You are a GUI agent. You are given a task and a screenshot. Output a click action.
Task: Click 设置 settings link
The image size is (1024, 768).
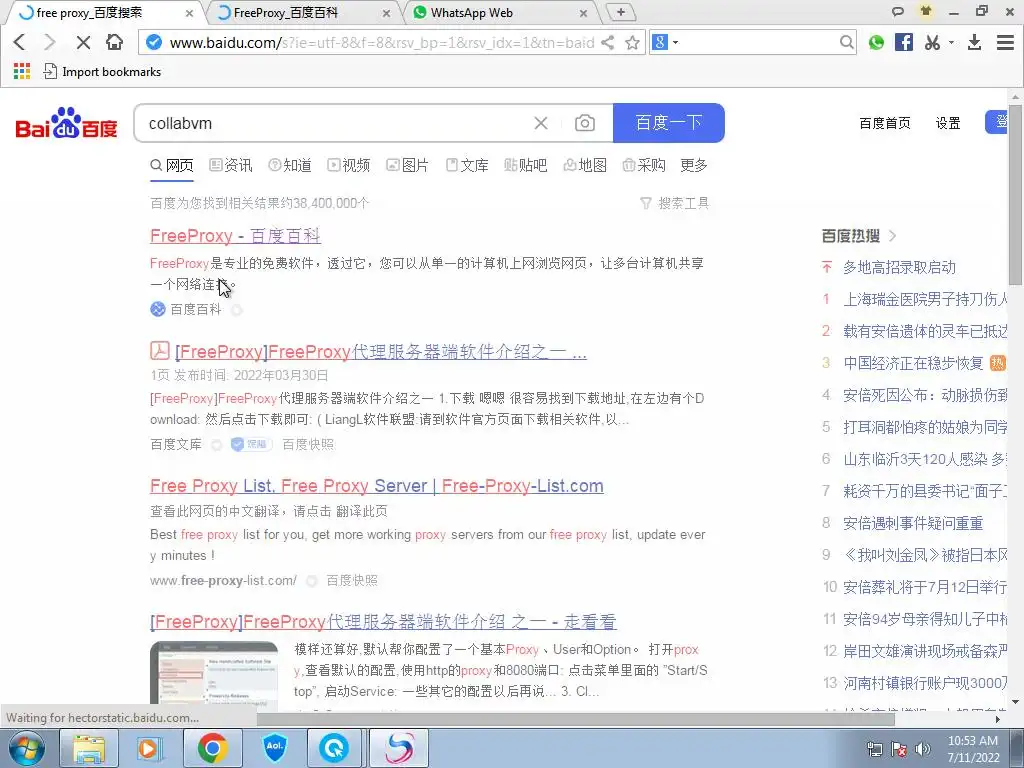click(948, 123)
